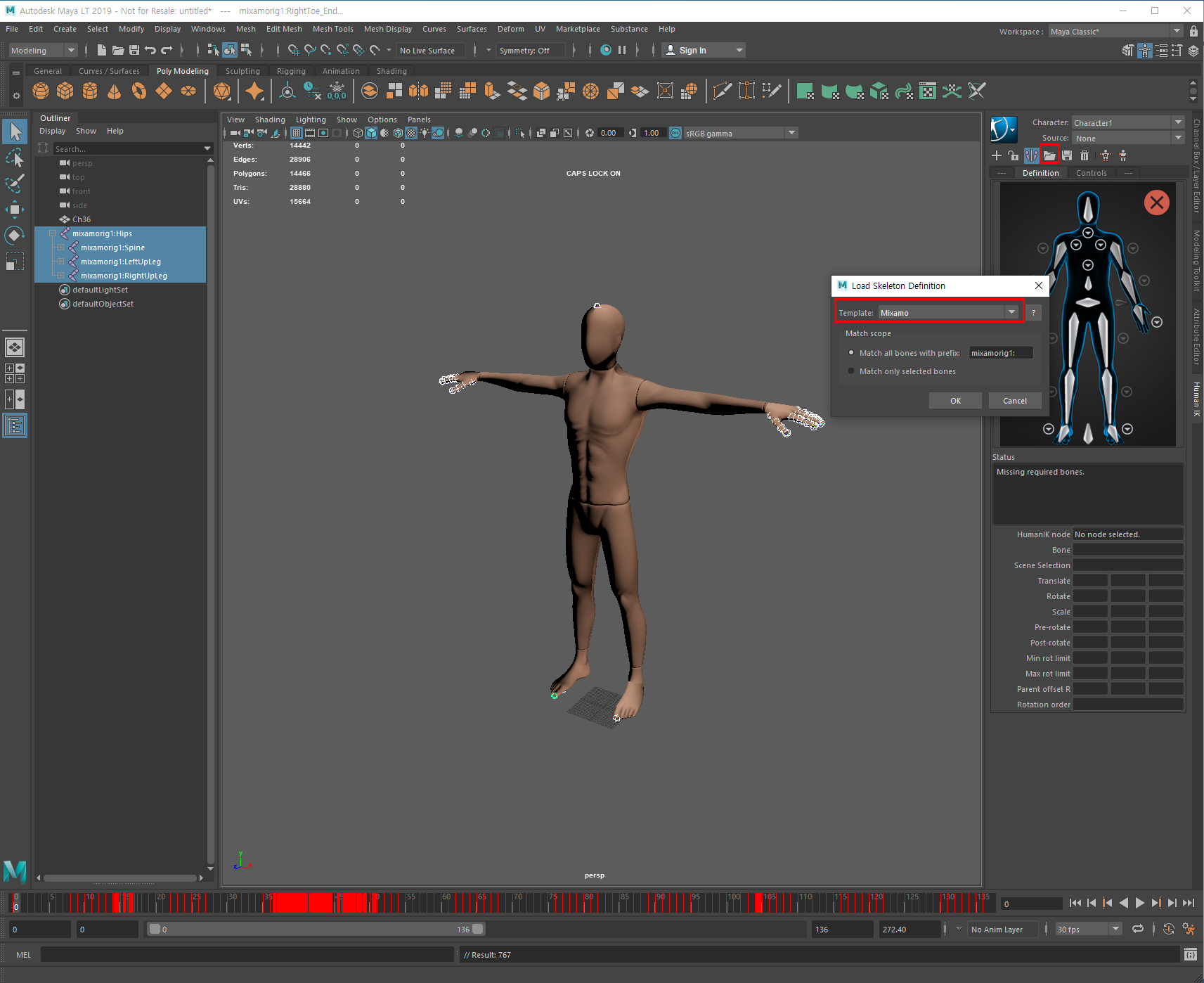1204x983 pixels.
Task: Select the Paint Selection tool
Action: pyautogui.click(x=15, y=183)
